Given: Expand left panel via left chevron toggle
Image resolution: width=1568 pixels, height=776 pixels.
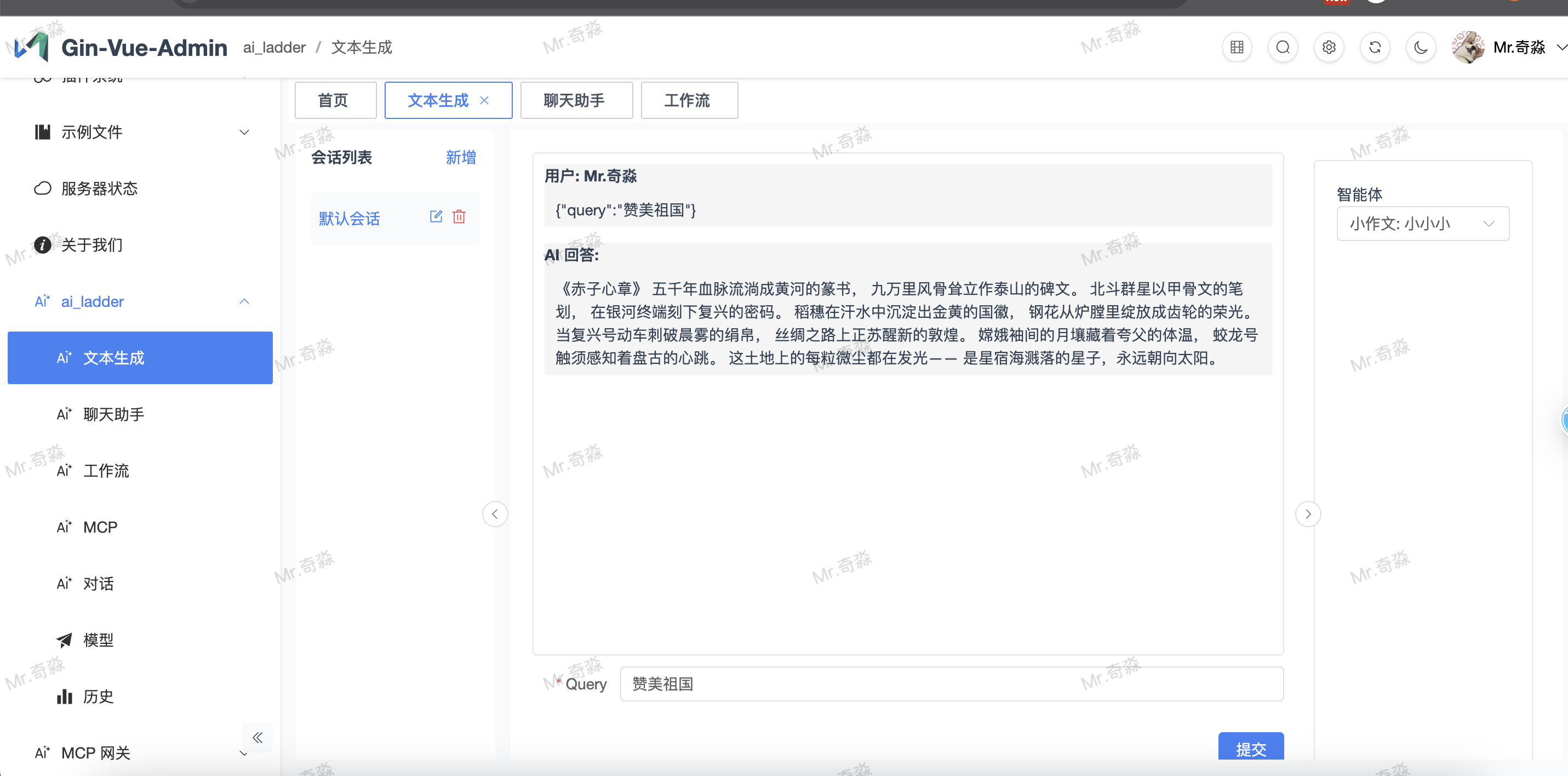Looking at the screenshot, I should [495, 513].
